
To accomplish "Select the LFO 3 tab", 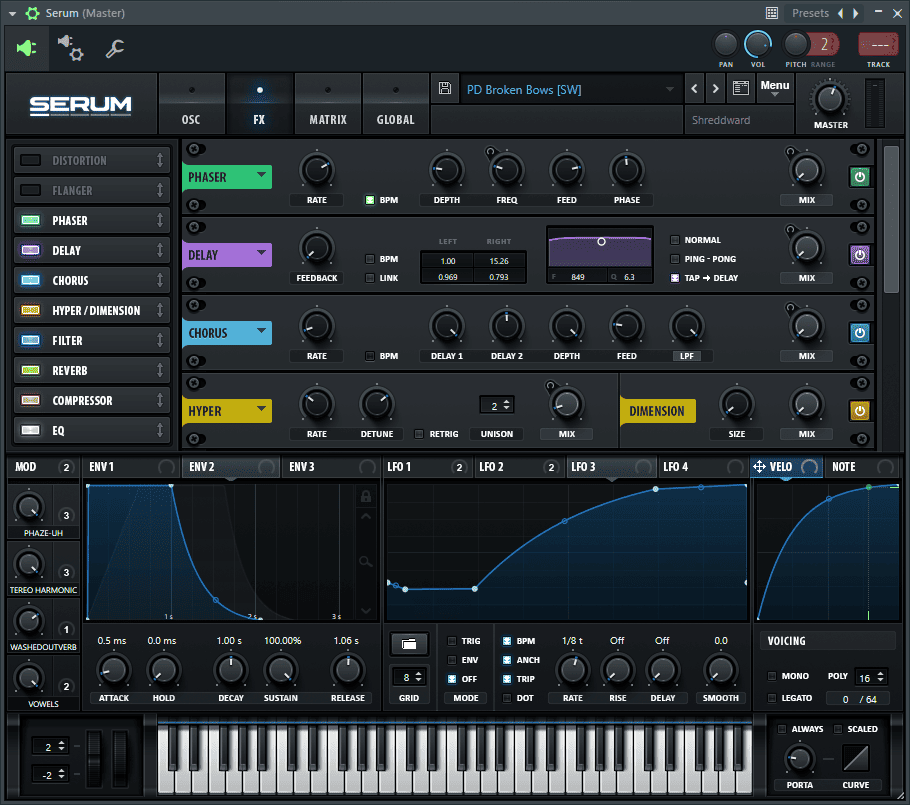I will [x=612, y=467].
